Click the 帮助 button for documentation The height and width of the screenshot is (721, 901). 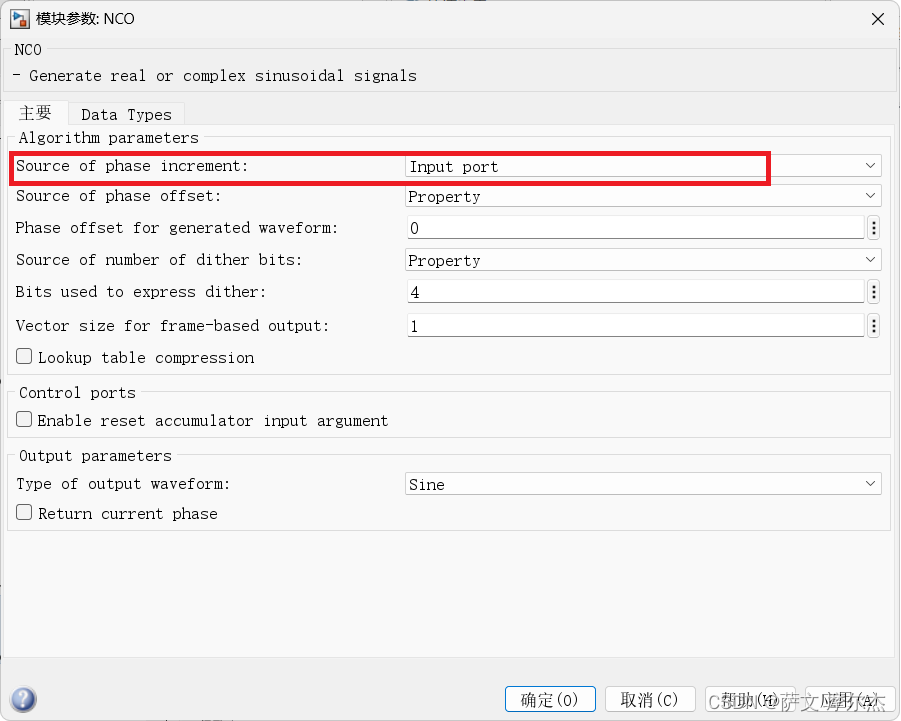751,699
